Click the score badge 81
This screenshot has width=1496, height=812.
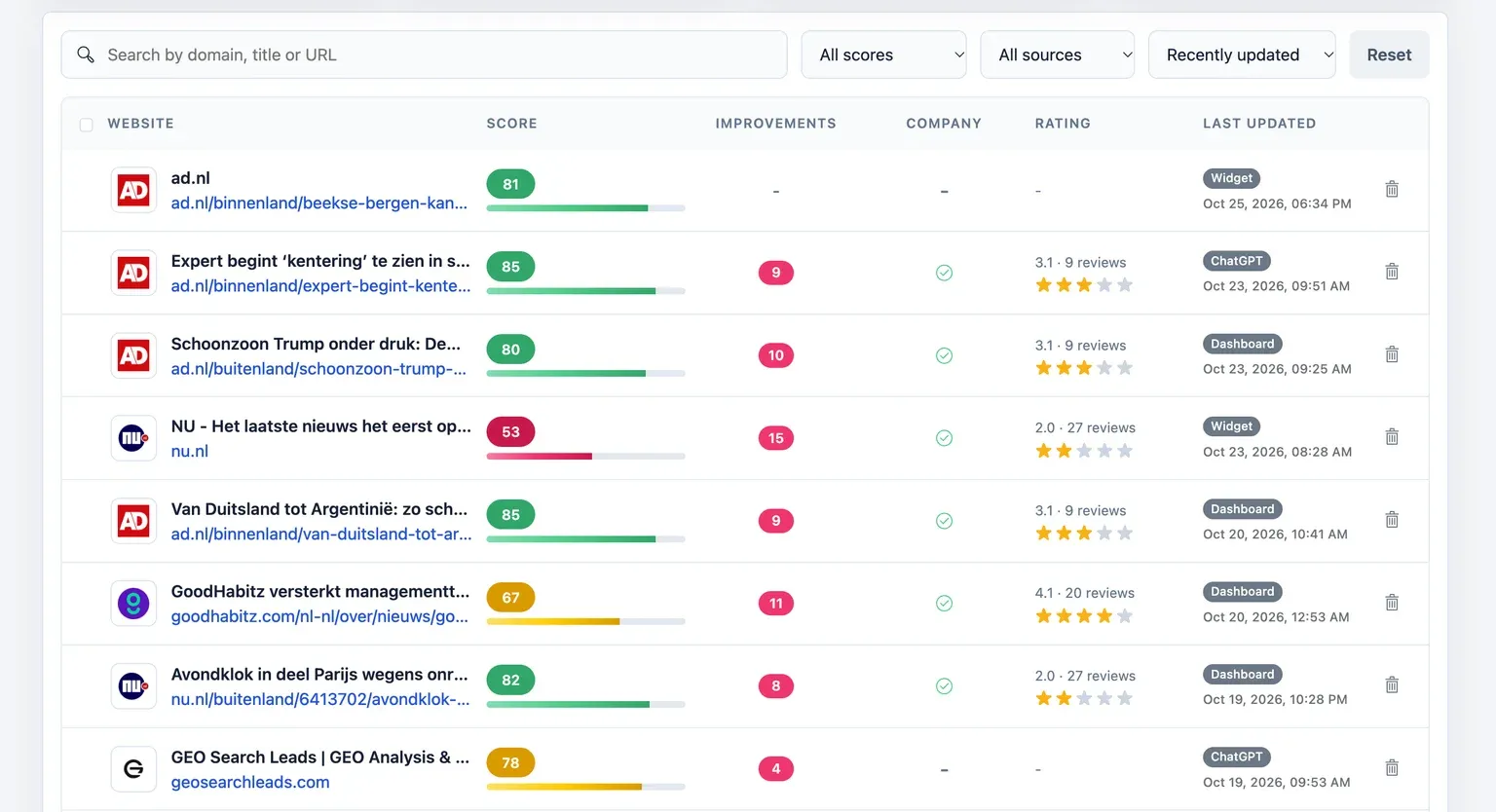(510, 184)
